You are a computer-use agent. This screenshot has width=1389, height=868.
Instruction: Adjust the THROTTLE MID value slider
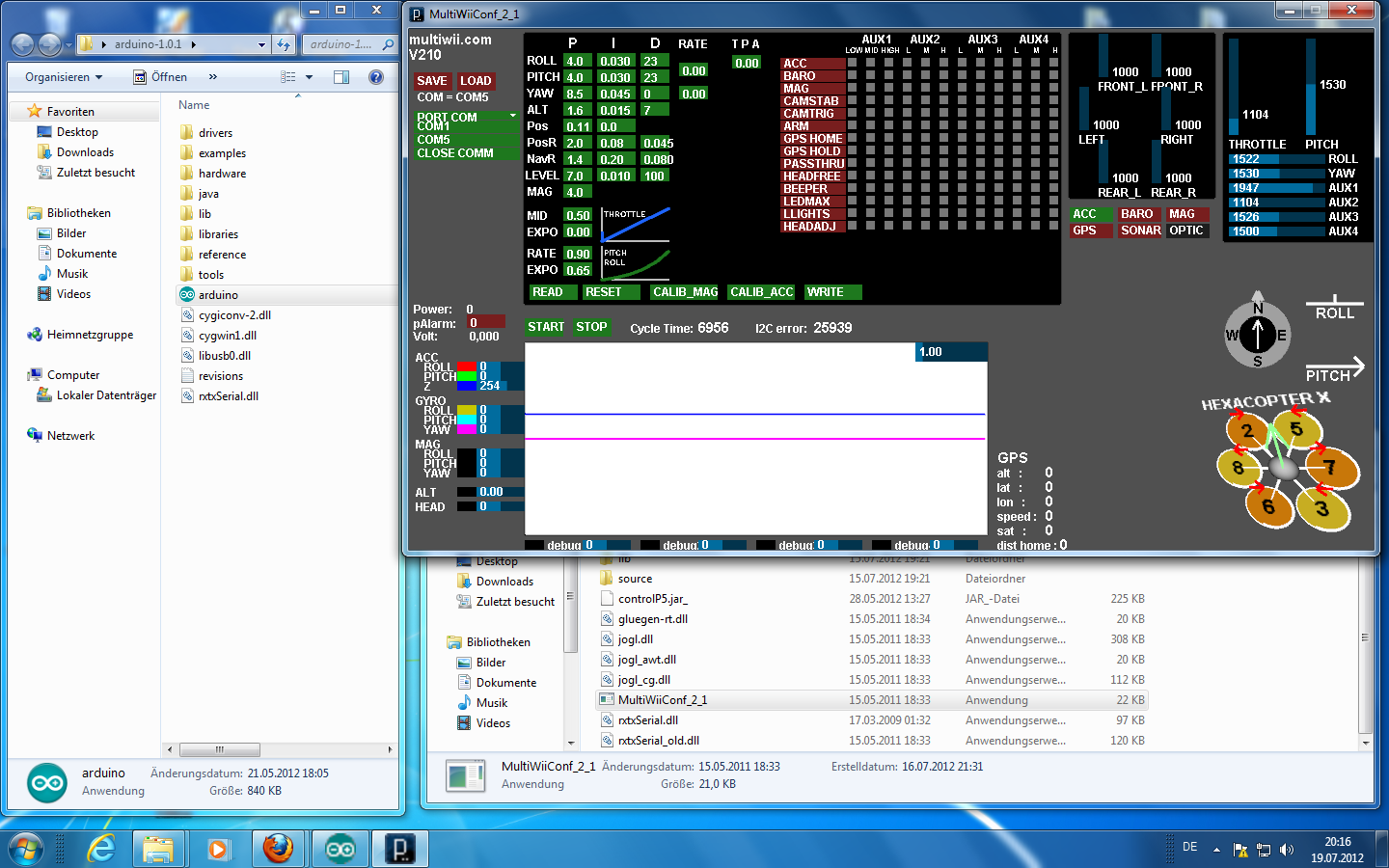tap(579, 216)
